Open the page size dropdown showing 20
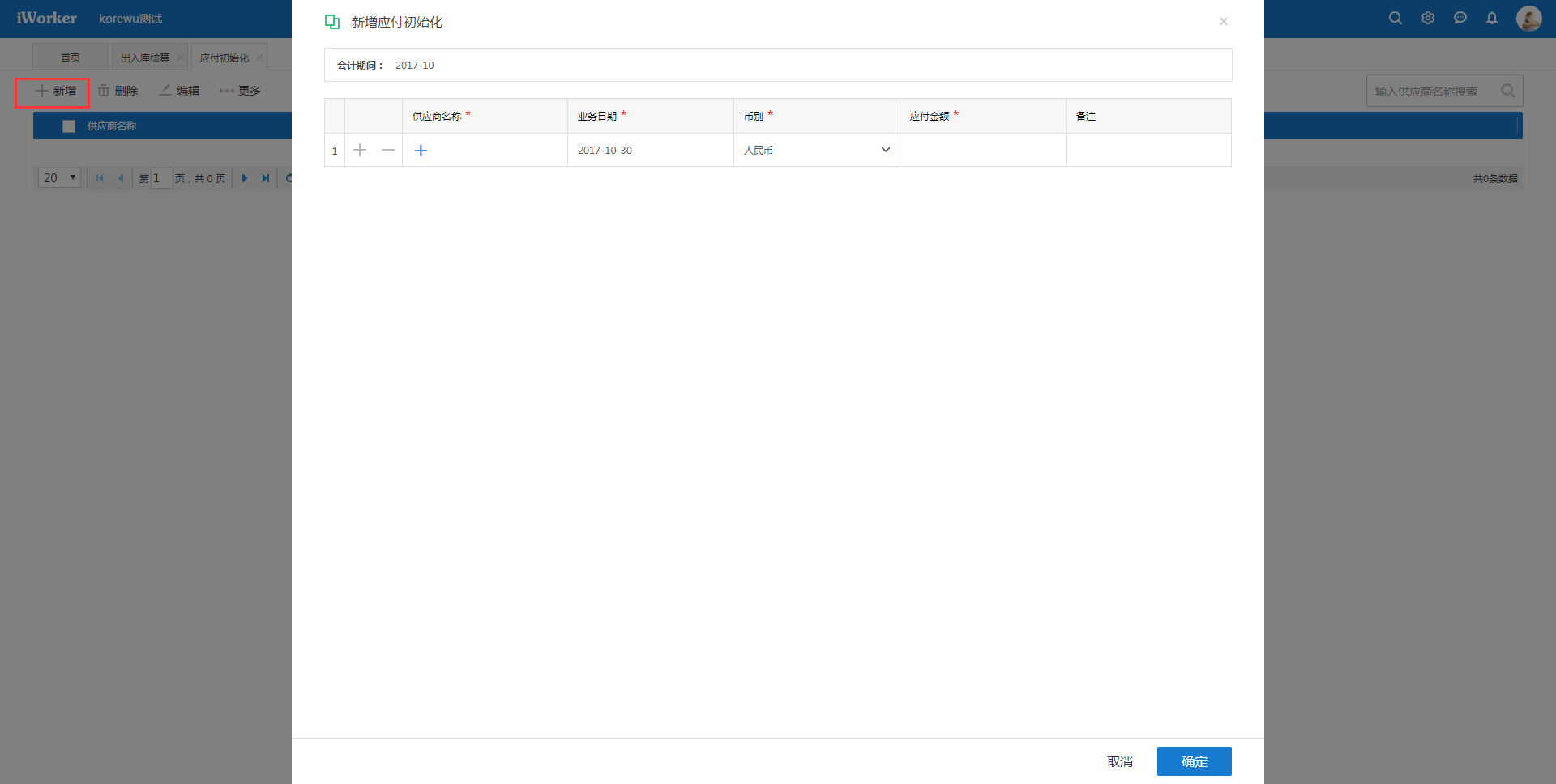 [59, 178]
